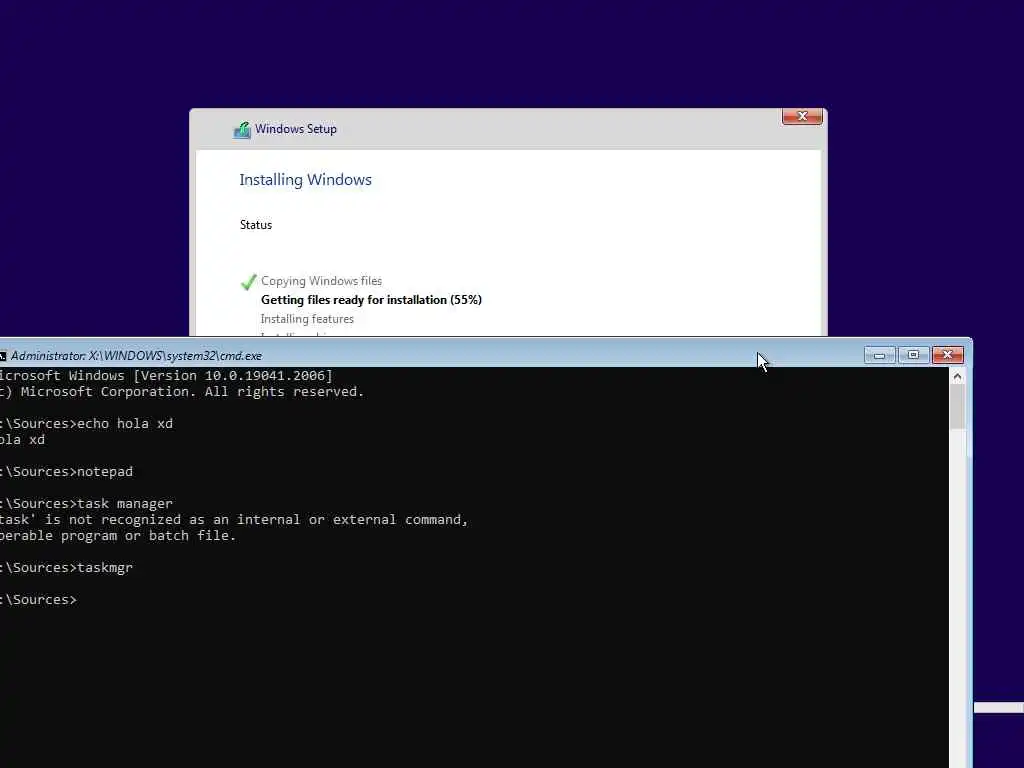Click the 'Windows Setup' title text
The height and width of the screenshot is (768, 1024).
(x=296, y=129)
